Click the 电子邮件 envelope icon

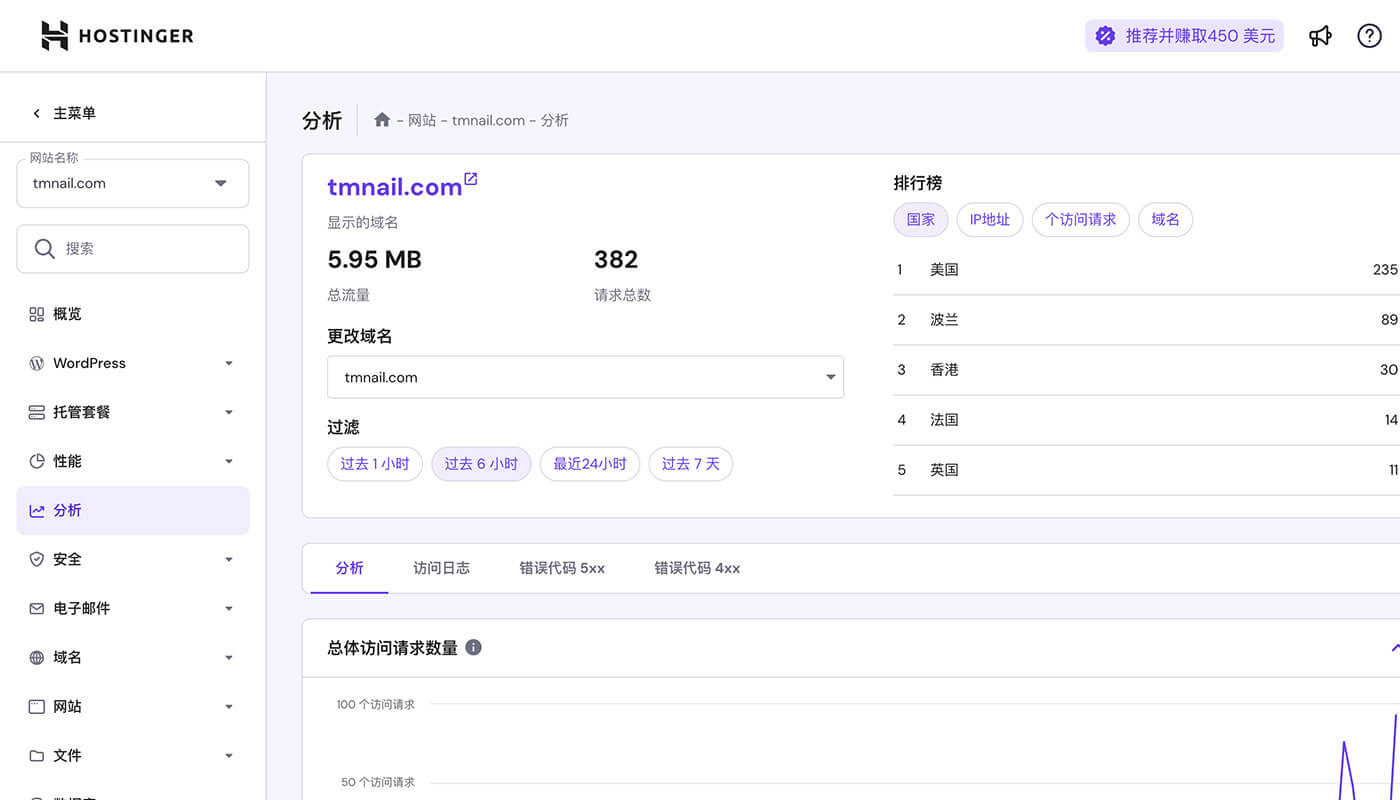point(37,608)
